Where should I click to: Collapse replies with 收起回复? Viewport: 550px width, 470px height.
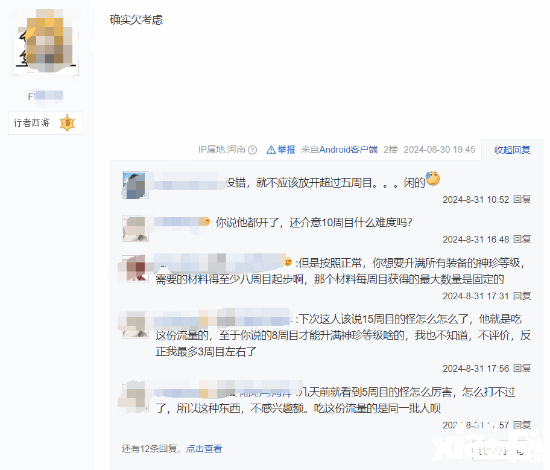pyautogui.click(x=512, y=150)
